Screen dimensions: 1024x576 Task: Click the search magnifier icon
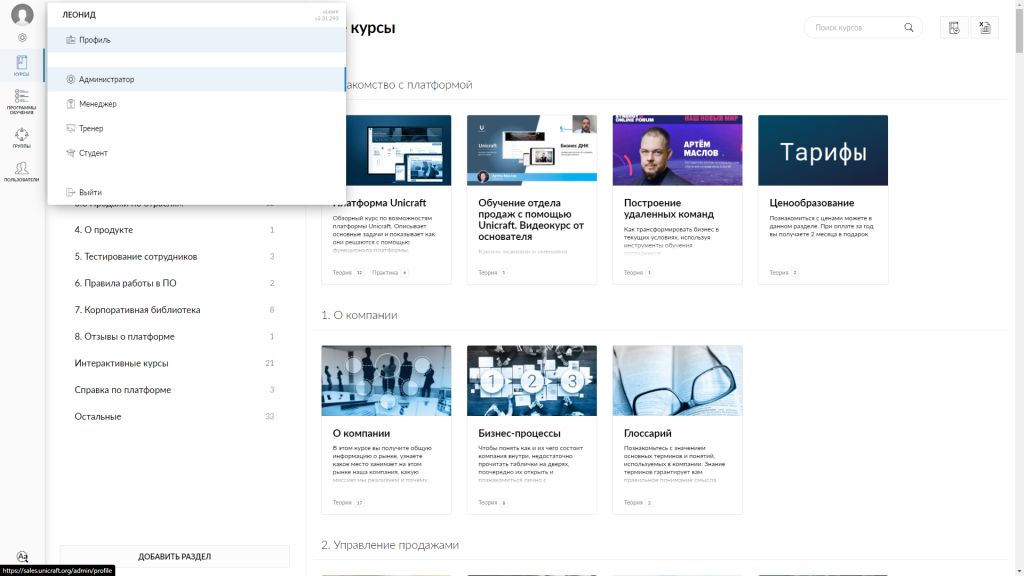(908, 27)
